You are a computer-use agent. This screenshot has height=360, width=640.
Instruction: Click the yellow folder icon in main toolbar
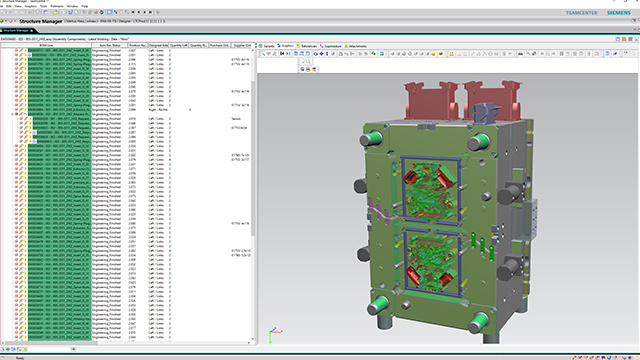click(54, 13)
